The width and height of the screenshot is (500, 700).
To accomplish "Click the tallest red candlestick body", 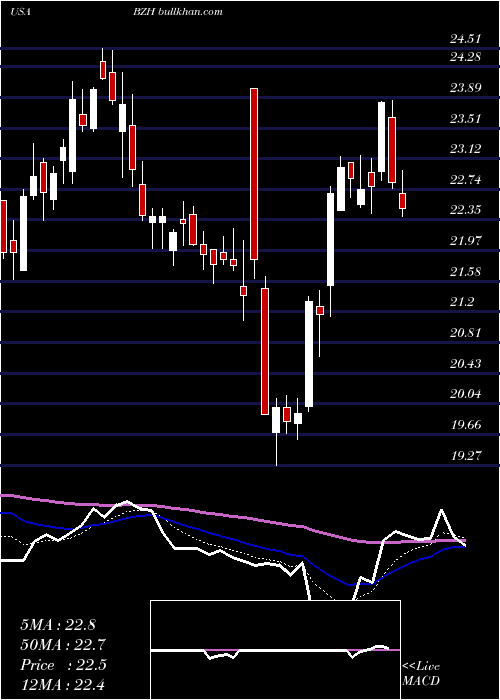I will coord(254,174).
